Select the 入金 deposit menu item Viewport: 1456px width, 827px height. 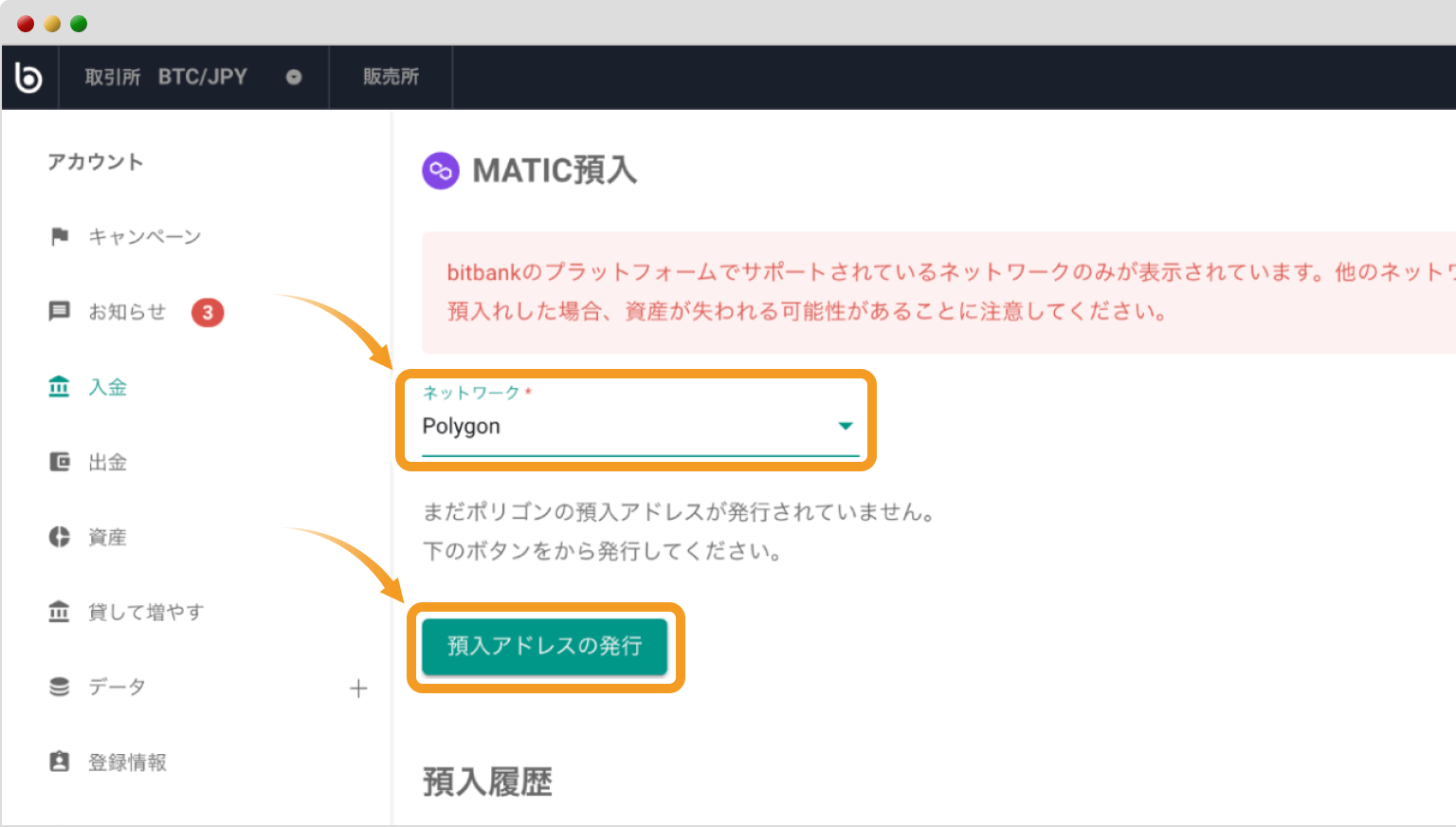(x=107, y=387)
